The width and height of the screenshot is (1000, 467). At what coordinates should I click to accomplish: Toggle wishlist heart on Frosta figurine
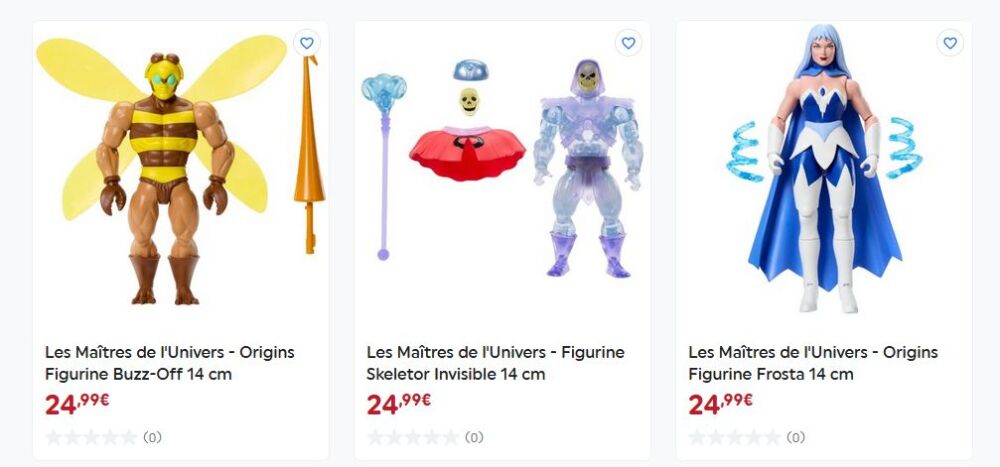tap(950, 43)
